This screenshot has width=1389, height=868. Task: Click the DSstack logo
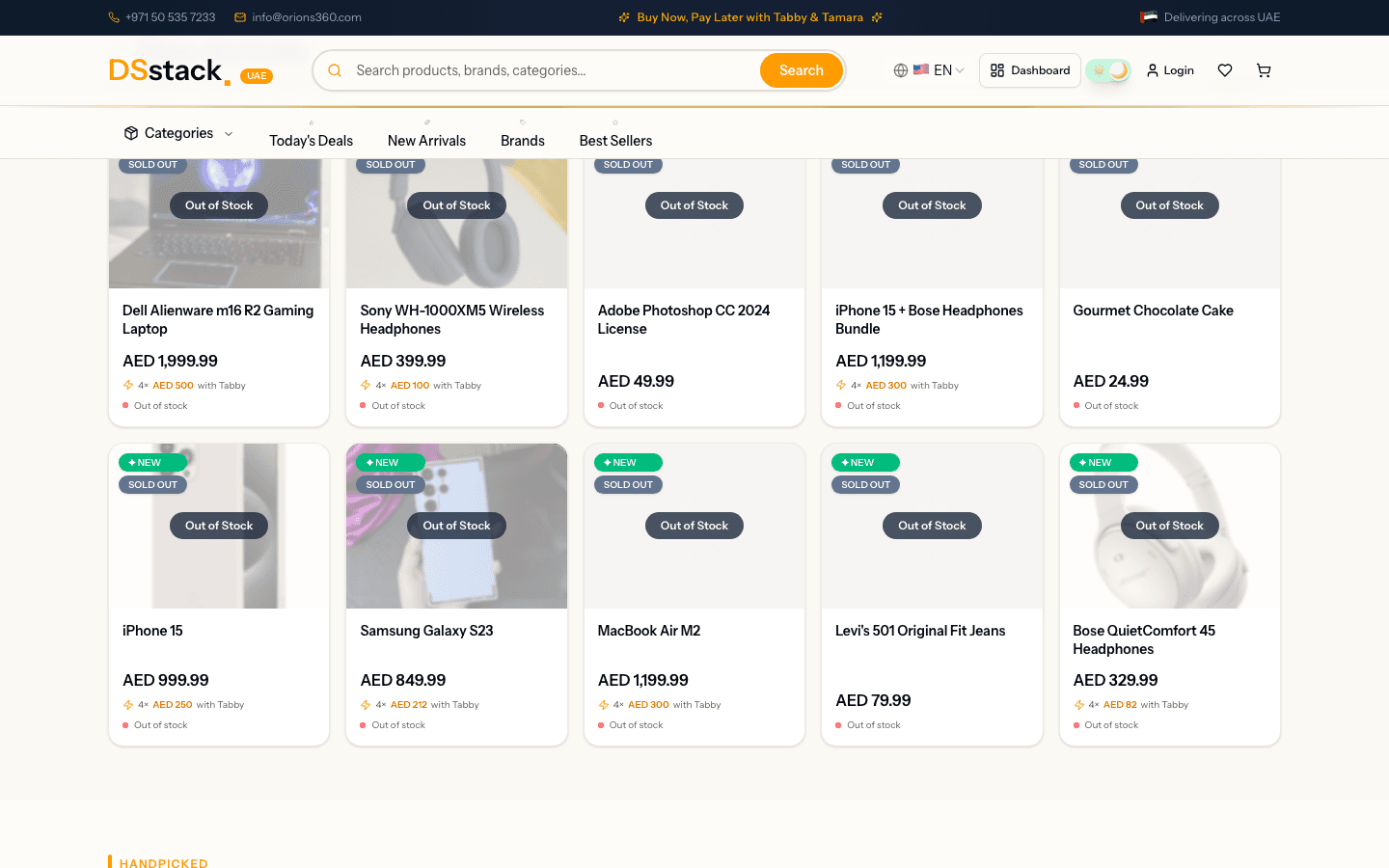point(169,70)
